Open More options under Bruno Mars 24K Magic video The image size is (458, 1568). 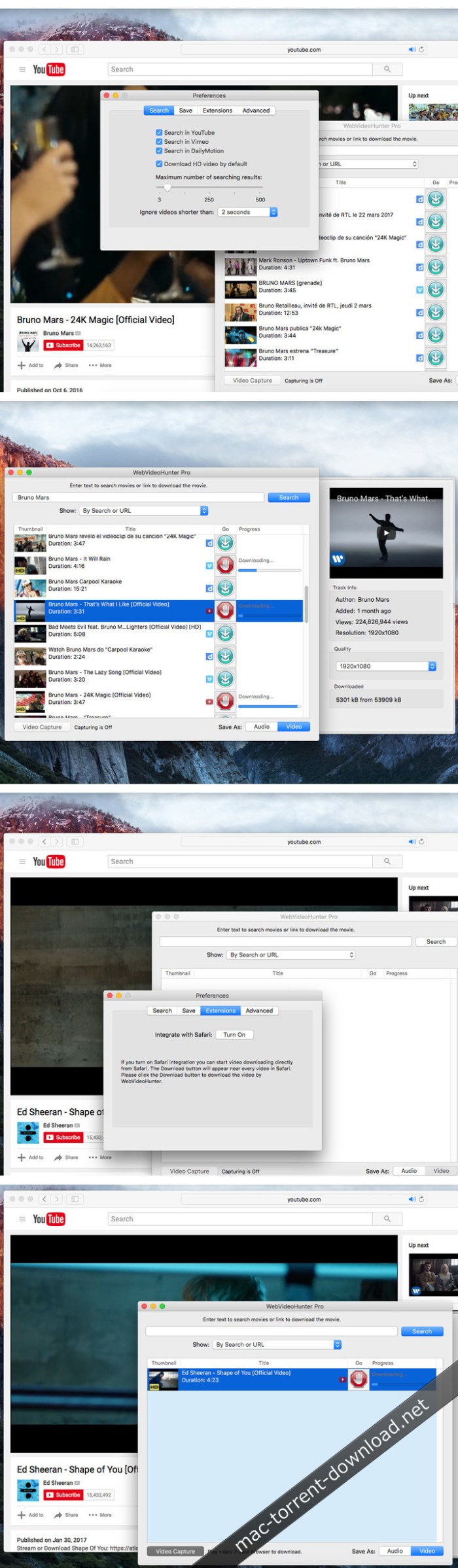pos(100,365)
